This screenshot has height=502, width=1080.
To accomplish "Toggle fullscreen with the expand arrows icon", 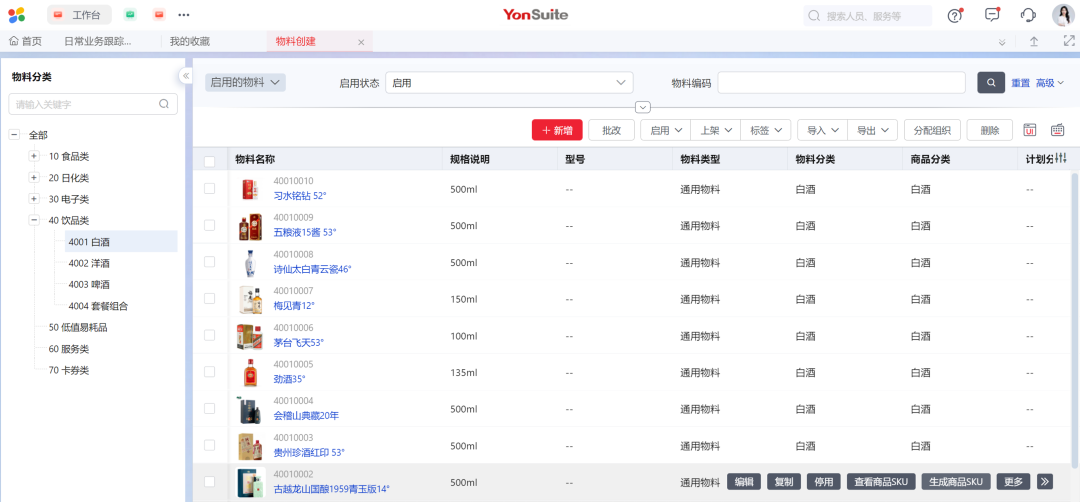I will point(1069,41).
